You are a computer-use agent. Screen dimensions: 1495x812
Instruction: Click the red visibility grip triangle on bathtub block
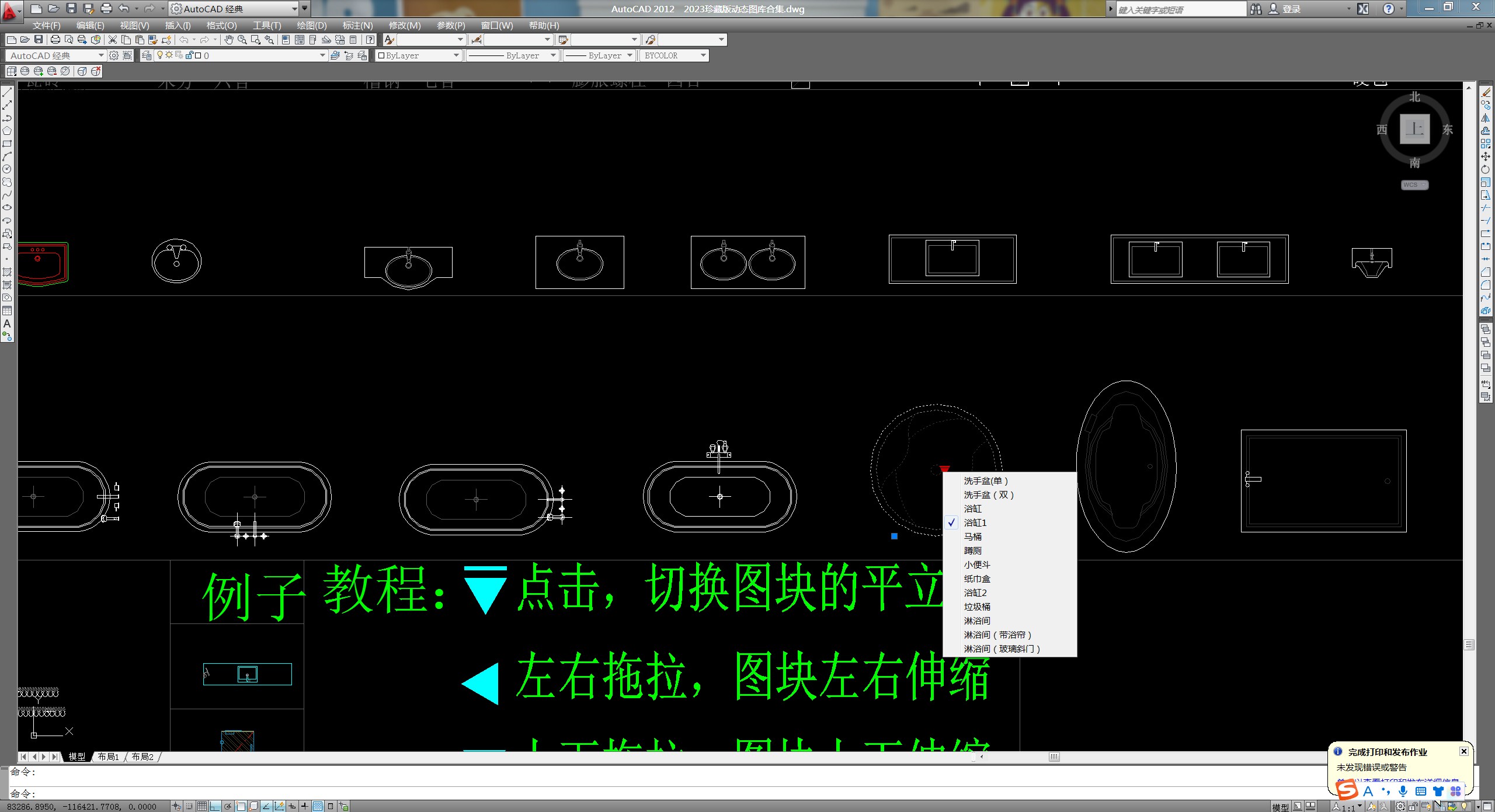pyautogui.click(x=944, y=469)
